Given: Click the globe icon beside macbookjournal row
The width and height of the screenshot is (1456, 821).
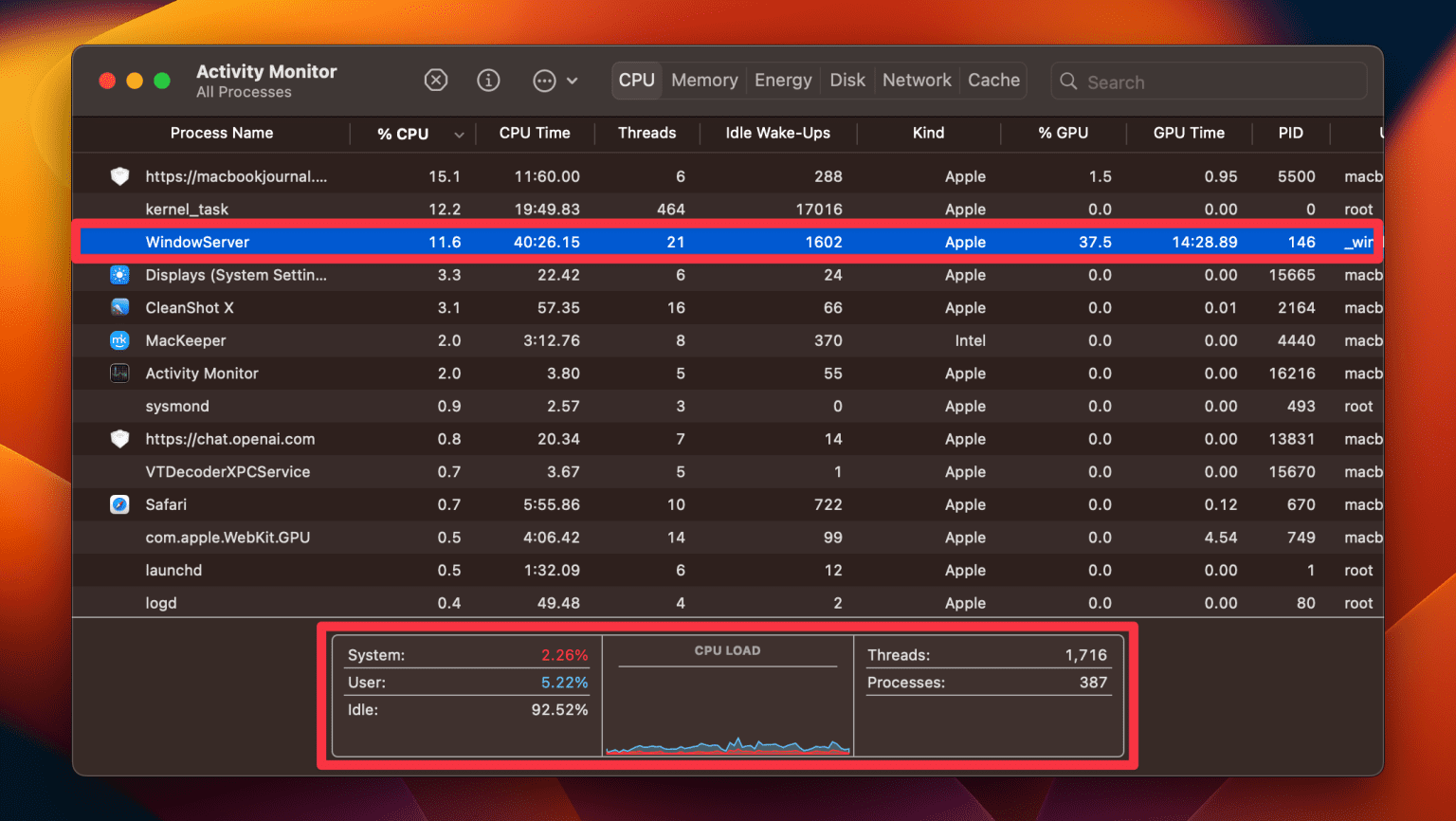Looking at the screenshot, I should 118,176.
